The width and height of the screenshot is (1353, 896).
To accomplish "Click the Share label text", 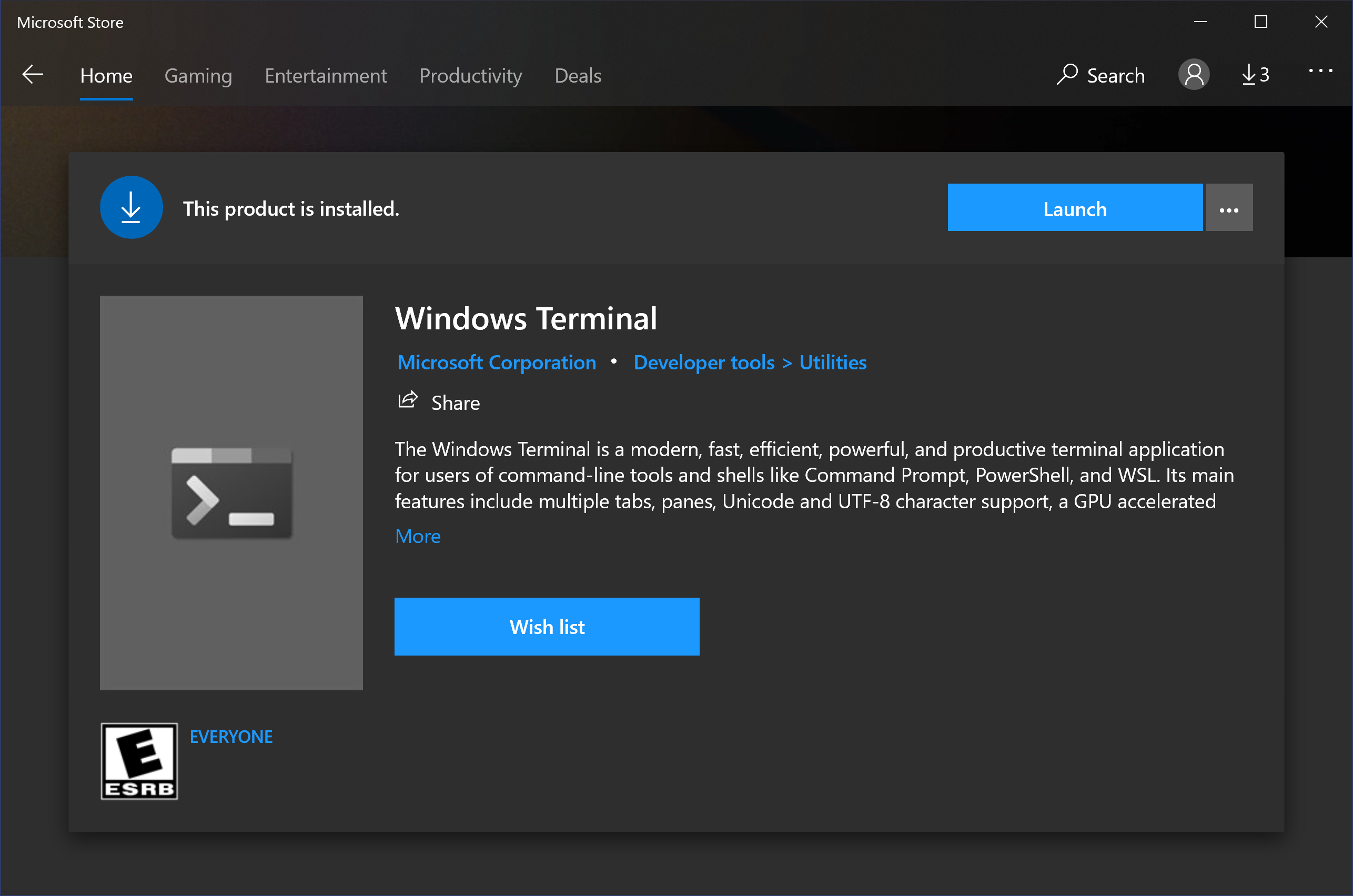I will click(456, 403).
